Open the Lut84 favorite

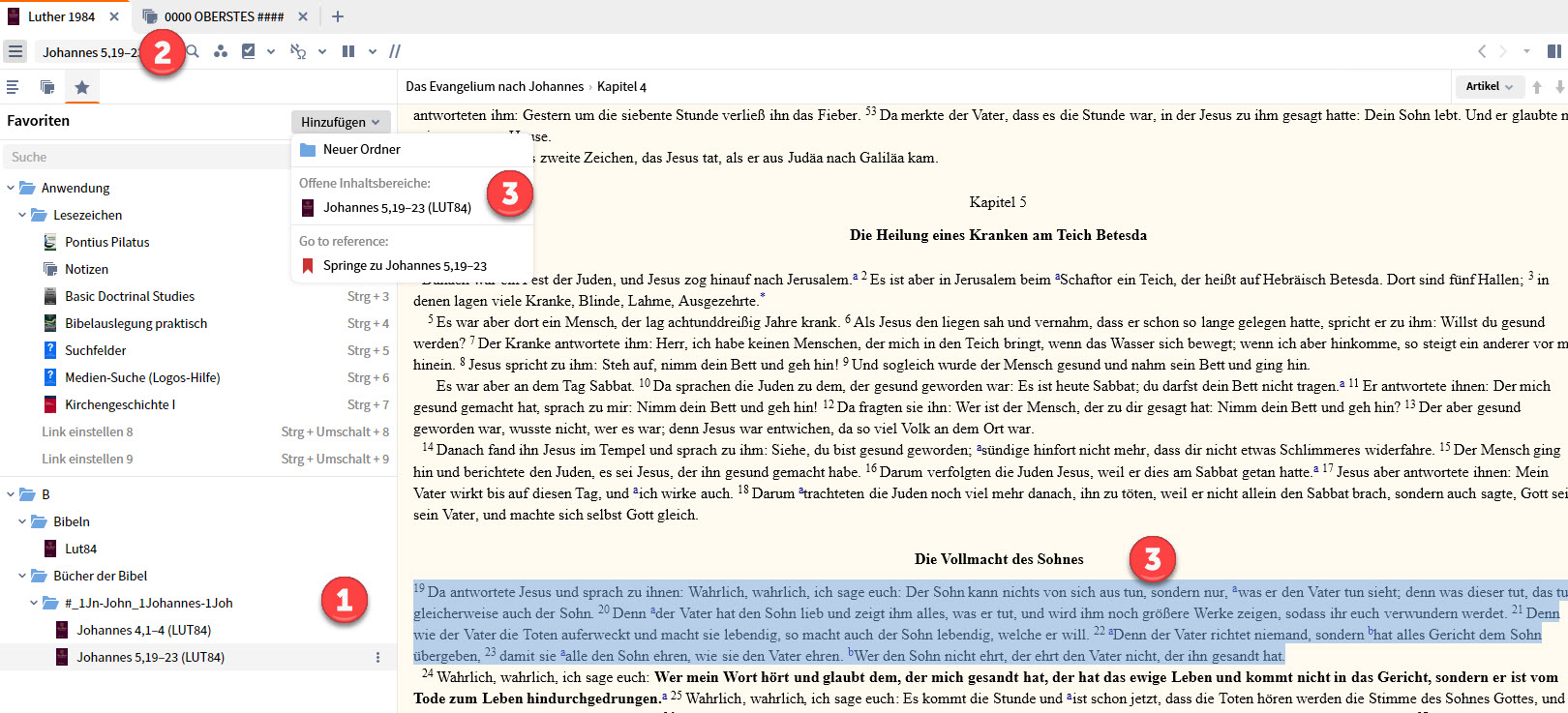80,549
